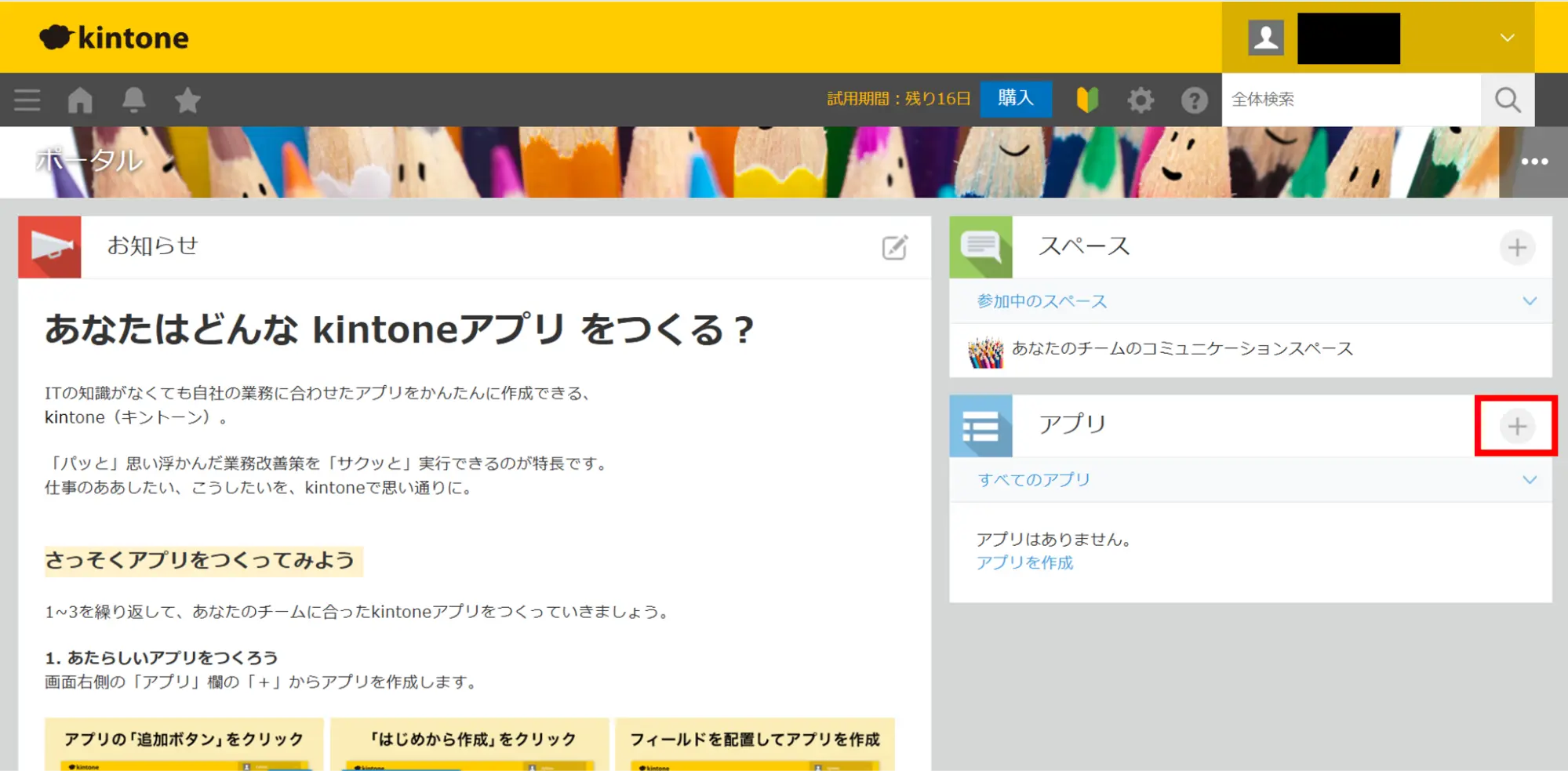Expand the user account dropdown arrow

coord(1507,38)
